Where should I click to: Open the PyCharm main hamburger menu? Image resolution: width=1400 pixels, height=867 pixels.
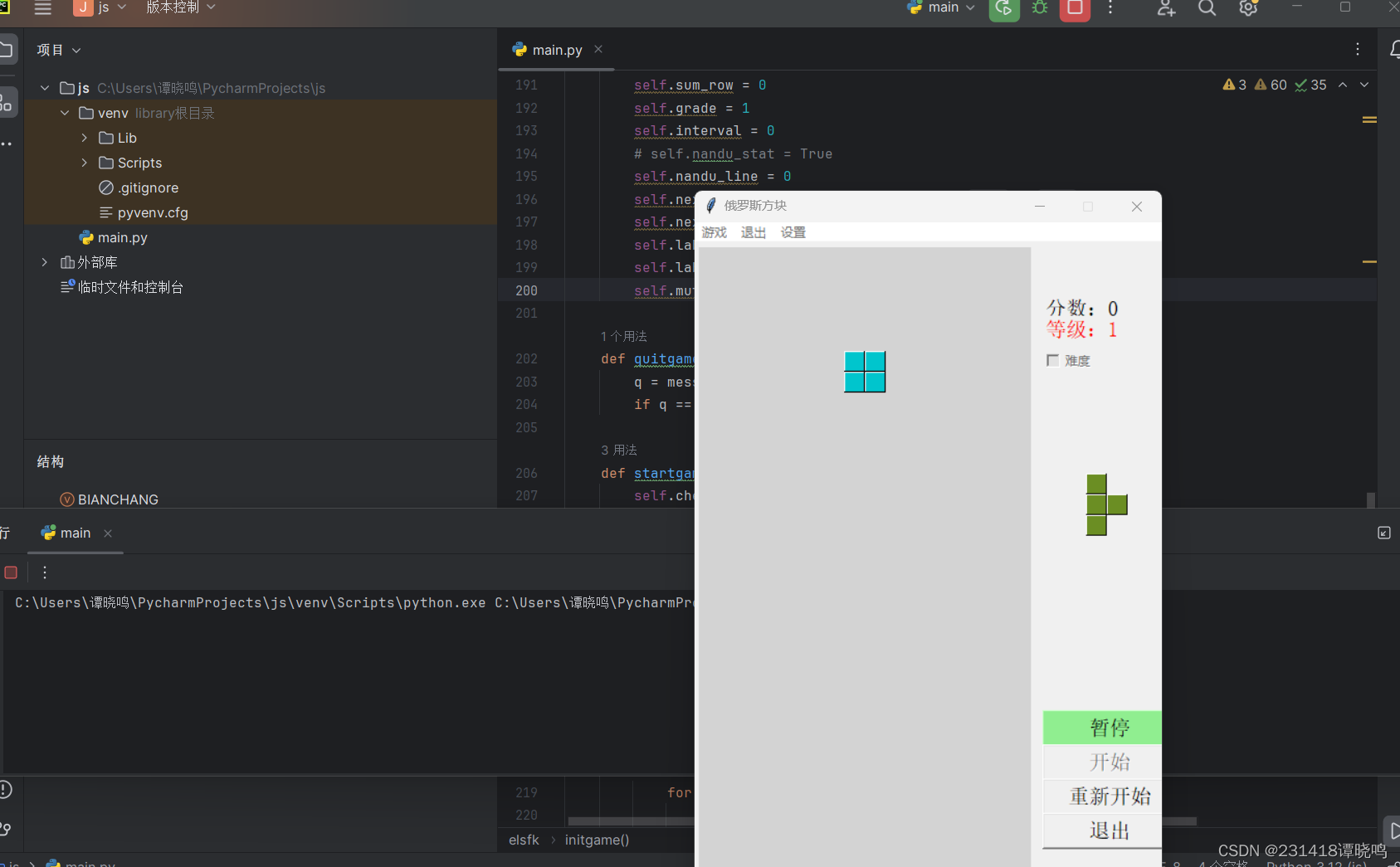[42, 8]
